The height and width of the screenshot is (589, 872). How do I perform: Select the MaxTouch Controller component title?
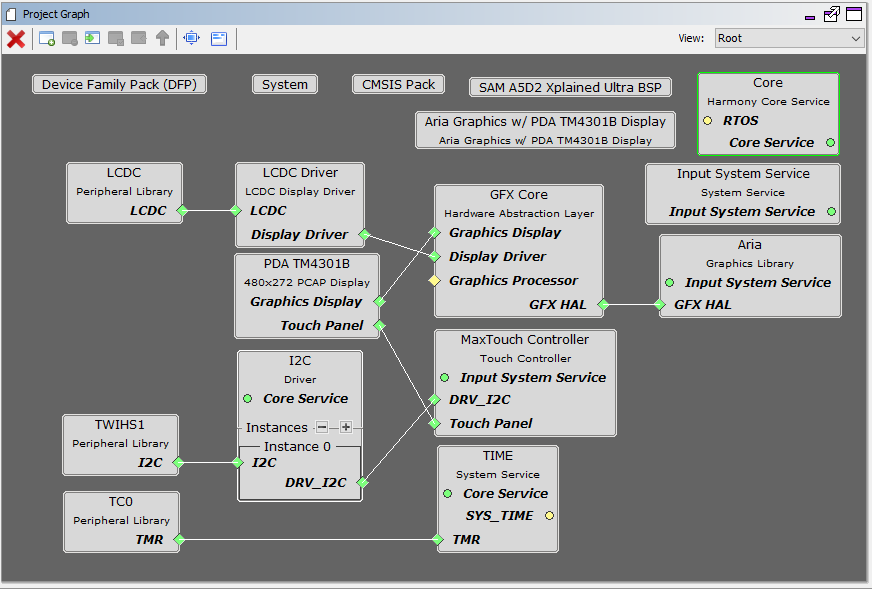point(524,340)
